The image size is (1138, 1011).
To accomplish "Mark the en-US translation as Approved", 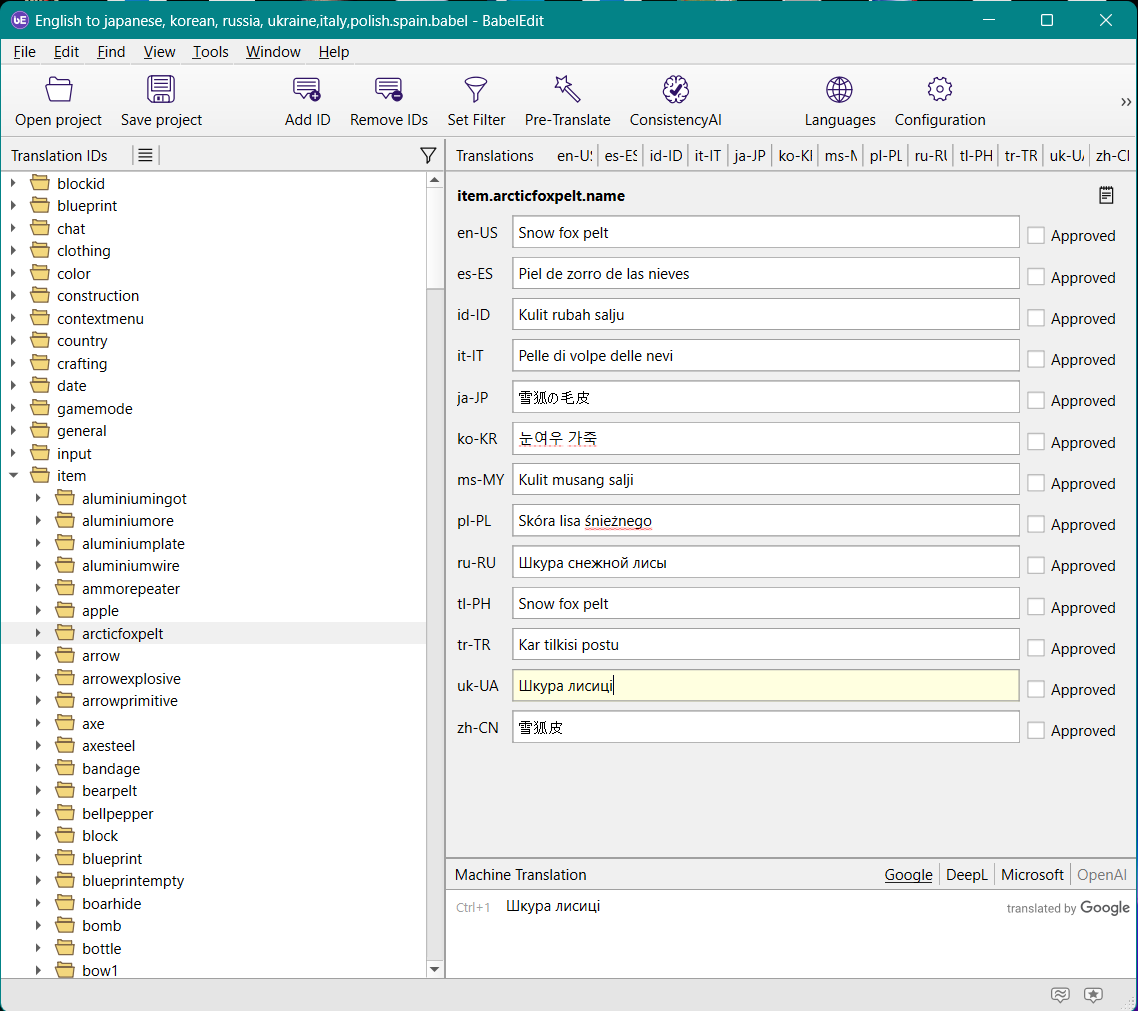I will [1036, 235].
